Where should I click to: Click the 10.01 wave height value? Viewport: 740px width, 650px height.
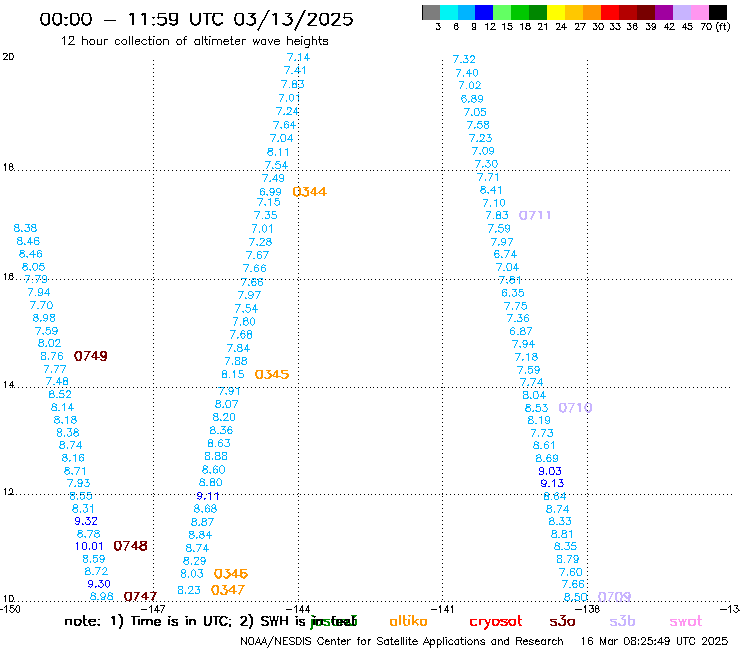coord(89,546)
